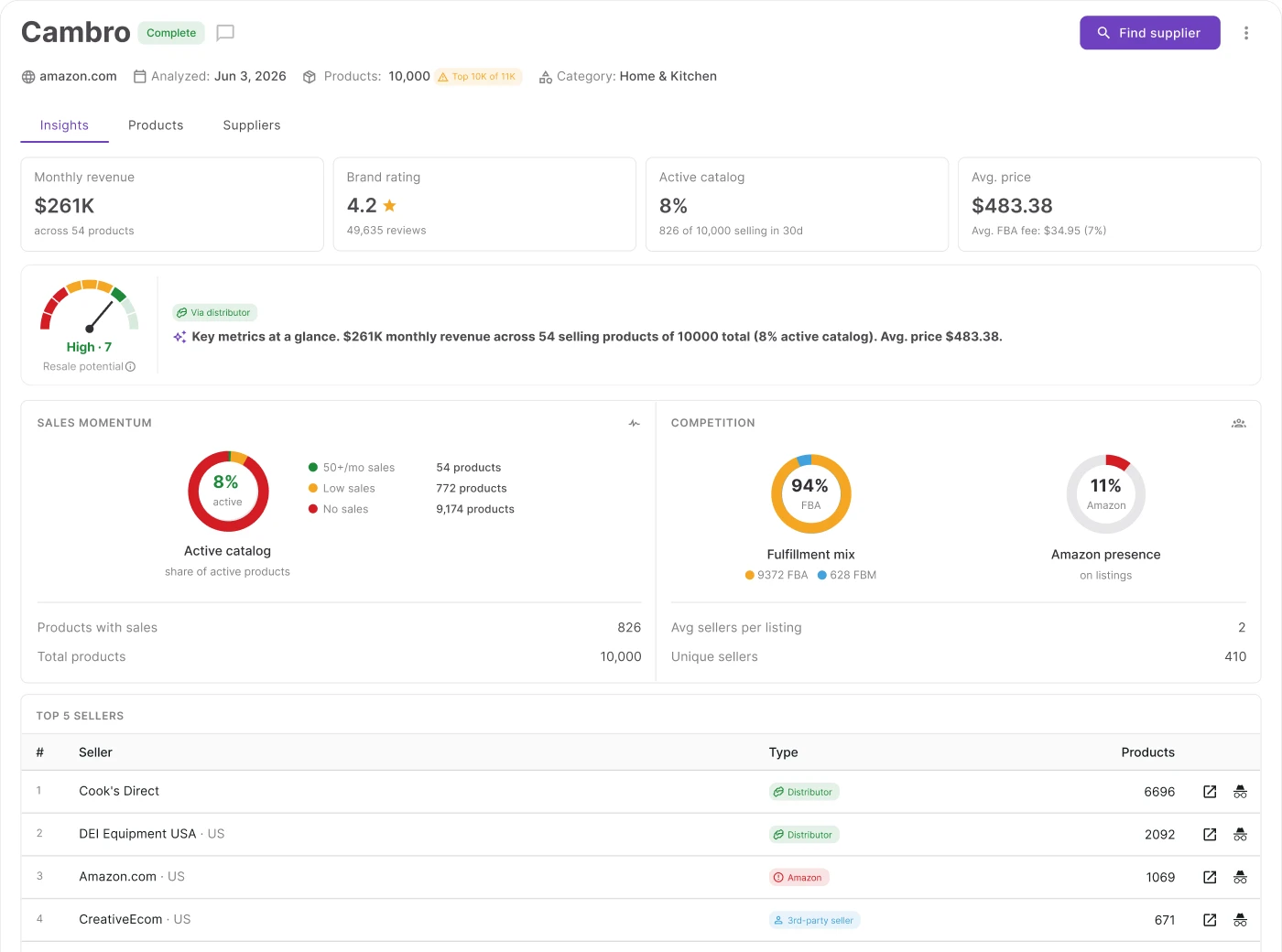
Task: Switch to the Suppliers tab
Action: [x=252, y=125]
